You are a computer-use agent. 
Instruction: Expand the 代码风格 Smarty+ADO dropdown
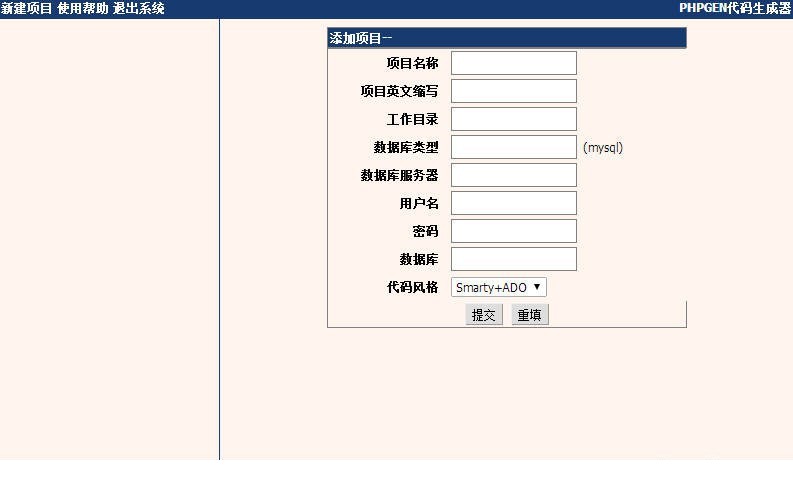click(x=499, y=287)
